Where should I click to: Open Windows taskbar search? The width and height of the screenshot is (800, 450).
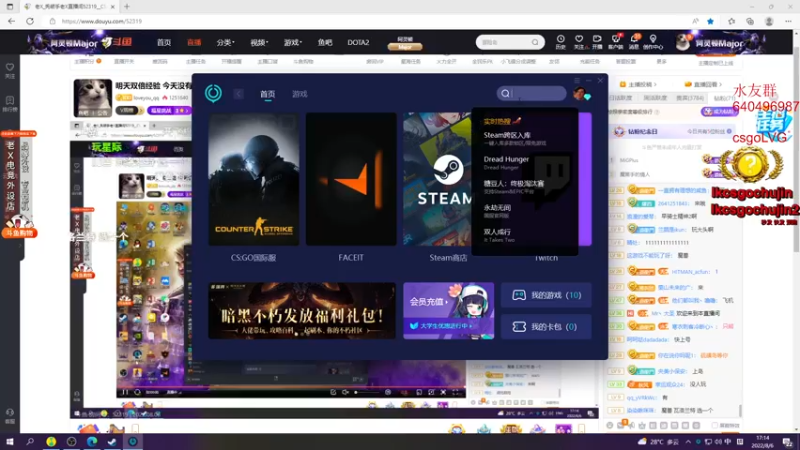[30, 442]
